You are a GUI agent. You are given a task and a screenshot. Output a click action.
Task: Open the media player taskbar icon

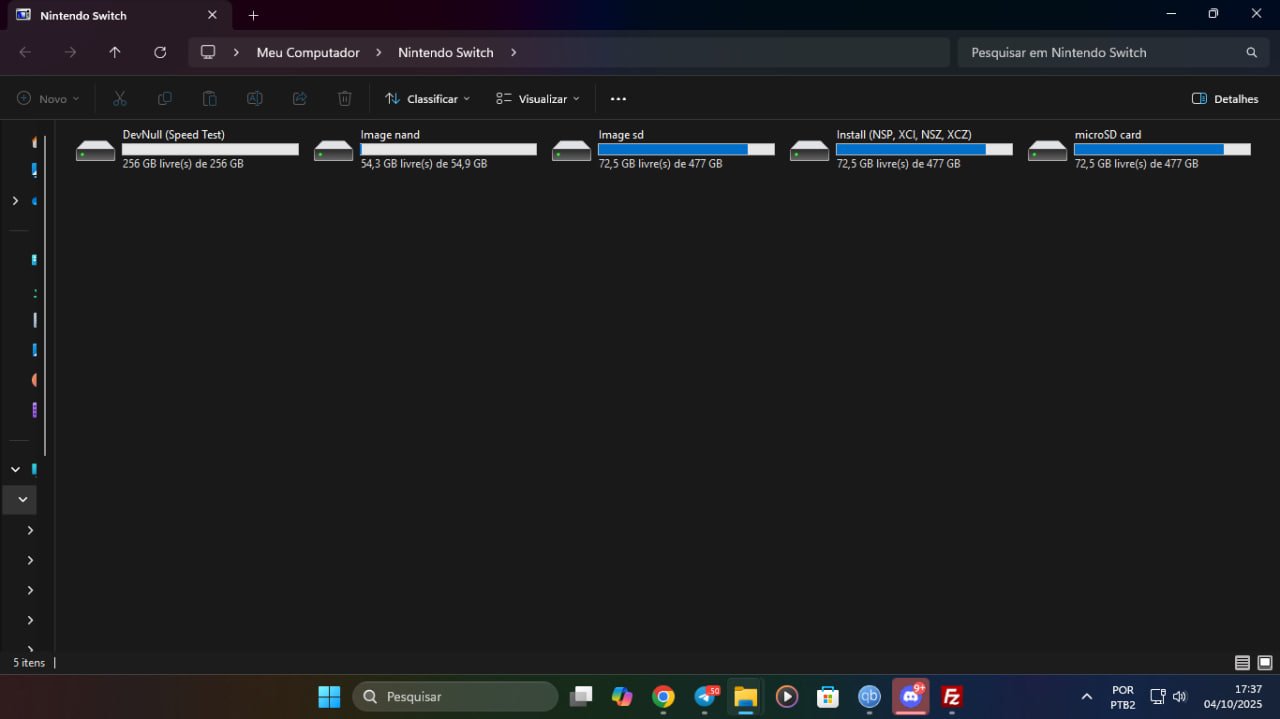point(787,696)
